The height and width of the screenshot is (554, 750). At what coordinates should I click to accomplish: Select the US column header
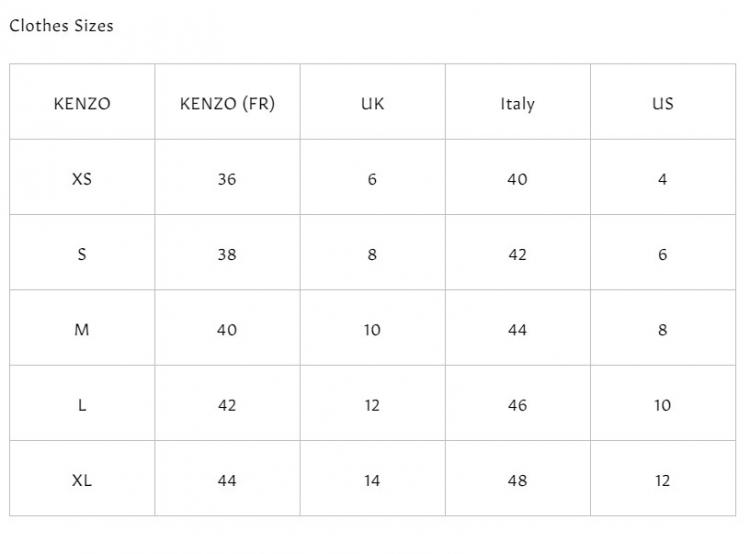click(x=662, y=103)
